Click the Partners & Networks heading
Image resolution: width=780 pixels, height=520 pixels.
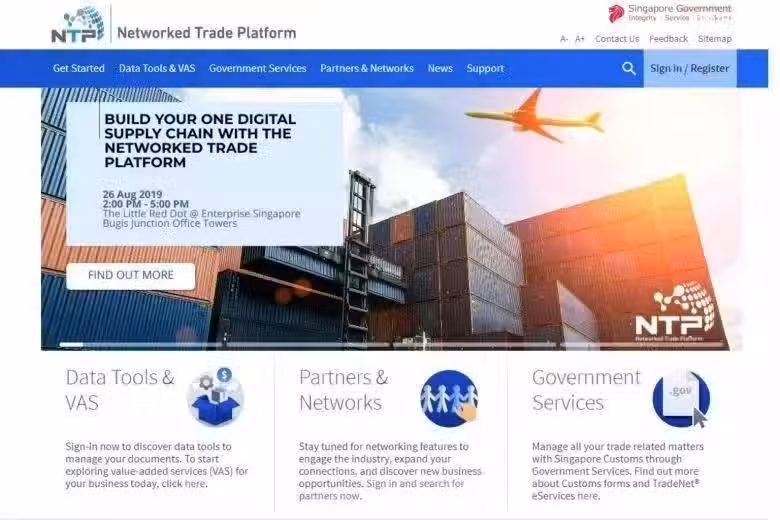click(343, 390)
